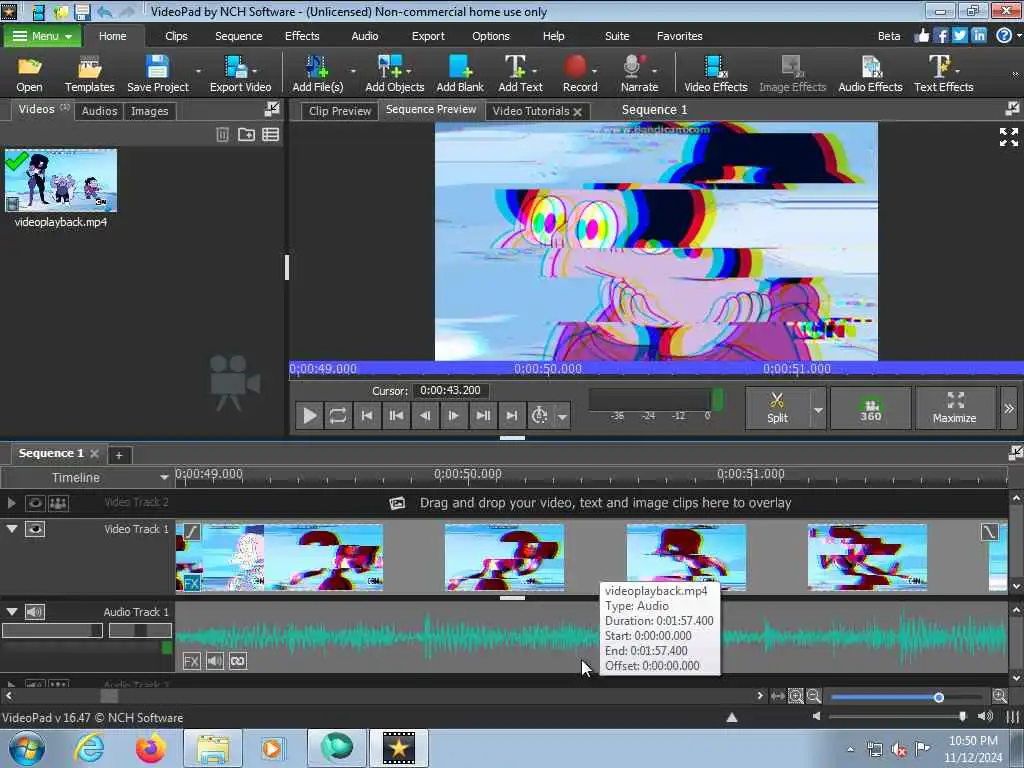The width and height of the screenshot is (1024, 768).
Task: Click the Help question mark icon
Action: pos(1004,36)
